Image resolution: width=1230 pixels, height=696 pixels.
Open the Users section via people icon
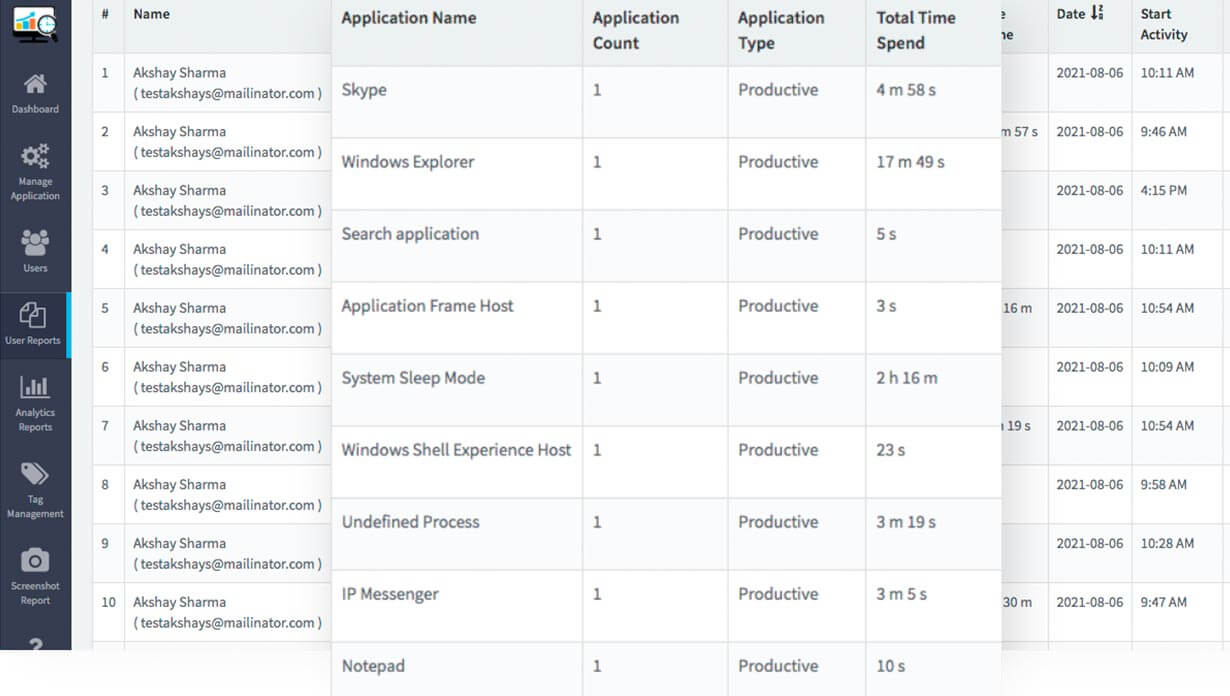tap(35, 243)
